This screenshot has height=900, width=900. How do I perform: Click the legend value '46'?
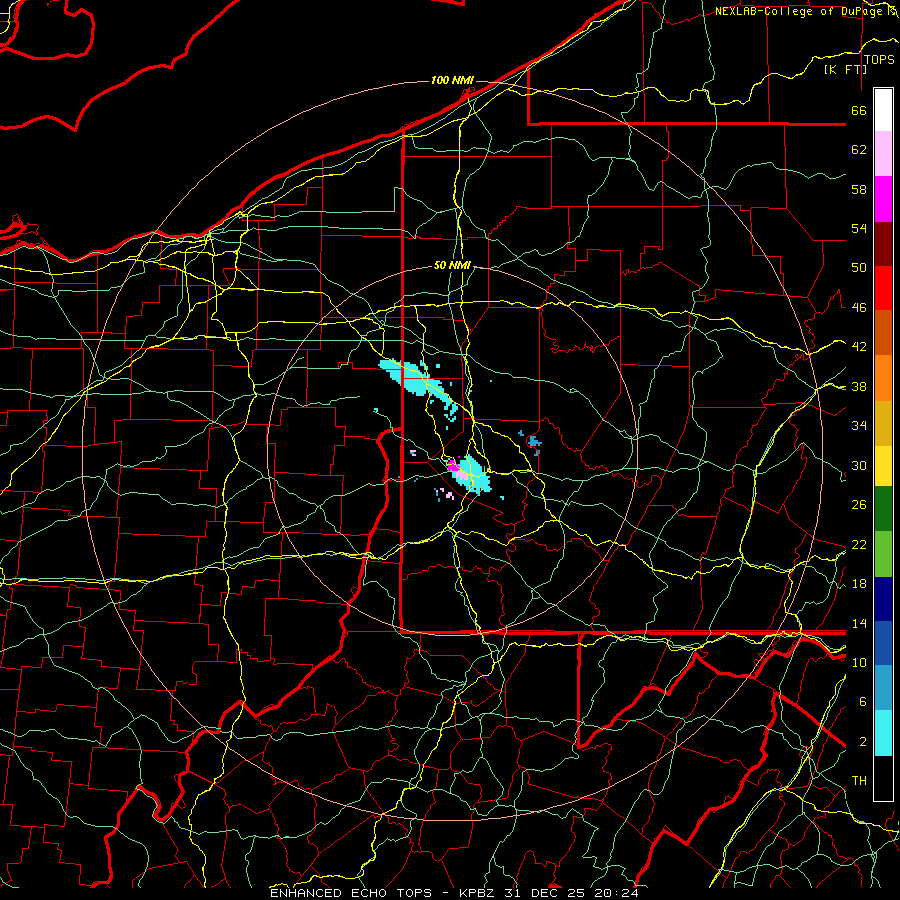(859, 307)
